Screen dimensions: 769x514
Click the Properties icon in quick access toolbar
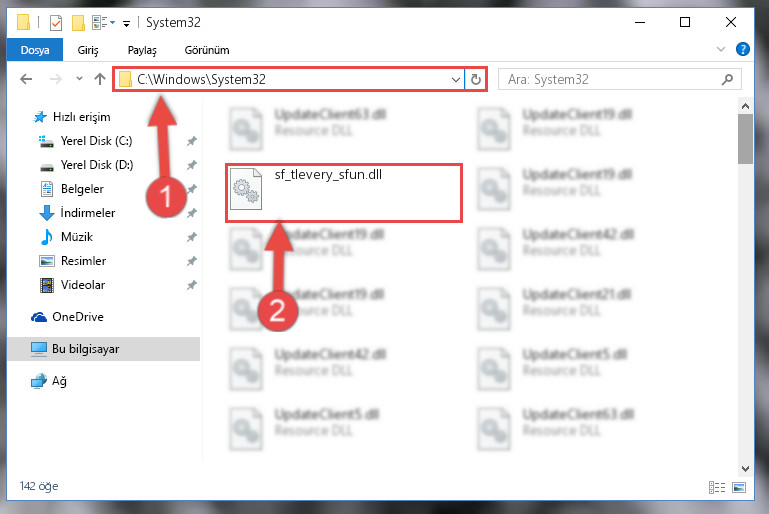(x=56, y=23)
